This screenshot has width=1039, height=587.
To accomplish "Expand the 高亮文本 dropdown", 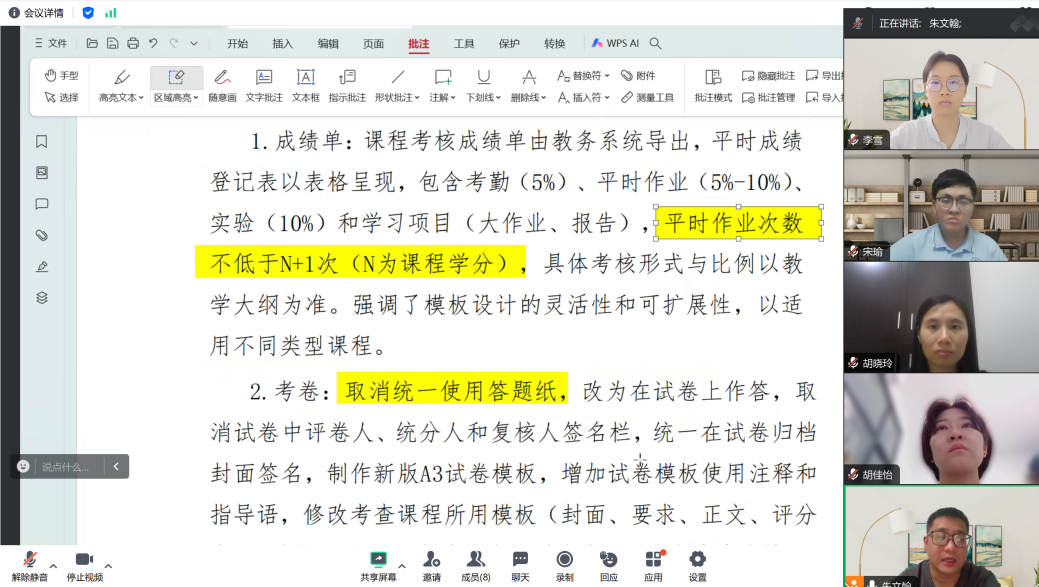I will [x=121, y=98].
